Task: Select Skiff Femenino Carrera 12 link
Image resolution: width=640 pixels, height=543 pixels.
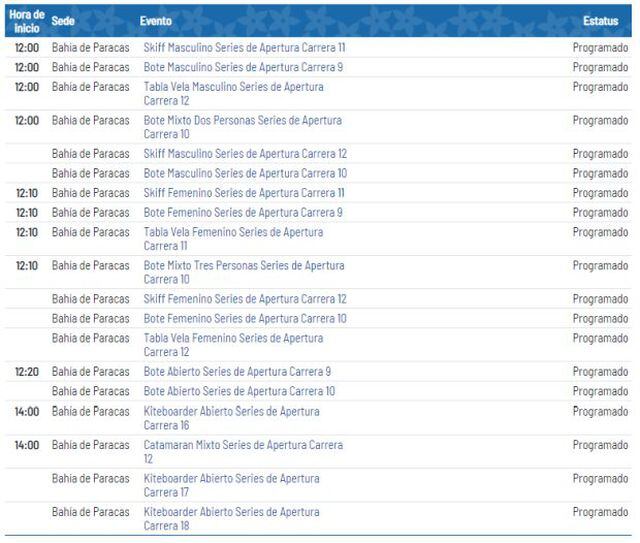Action: [245, 299]
